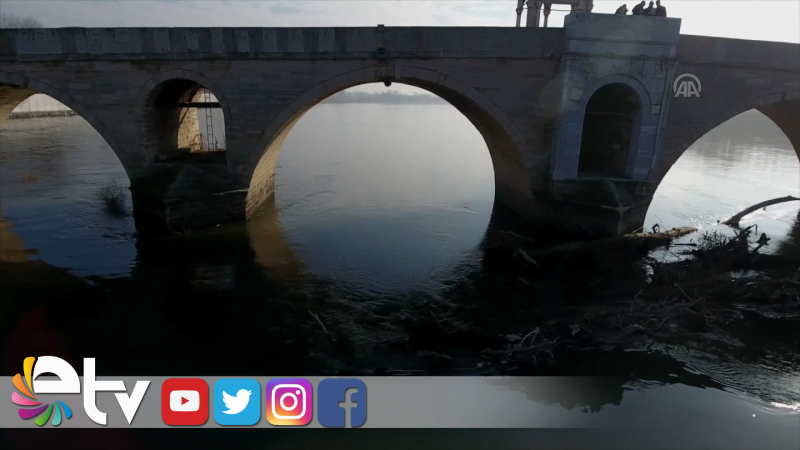Click the red YouTube icon
Image resolution: width=800 pixels, height=450 pixels.
(185, 402)
